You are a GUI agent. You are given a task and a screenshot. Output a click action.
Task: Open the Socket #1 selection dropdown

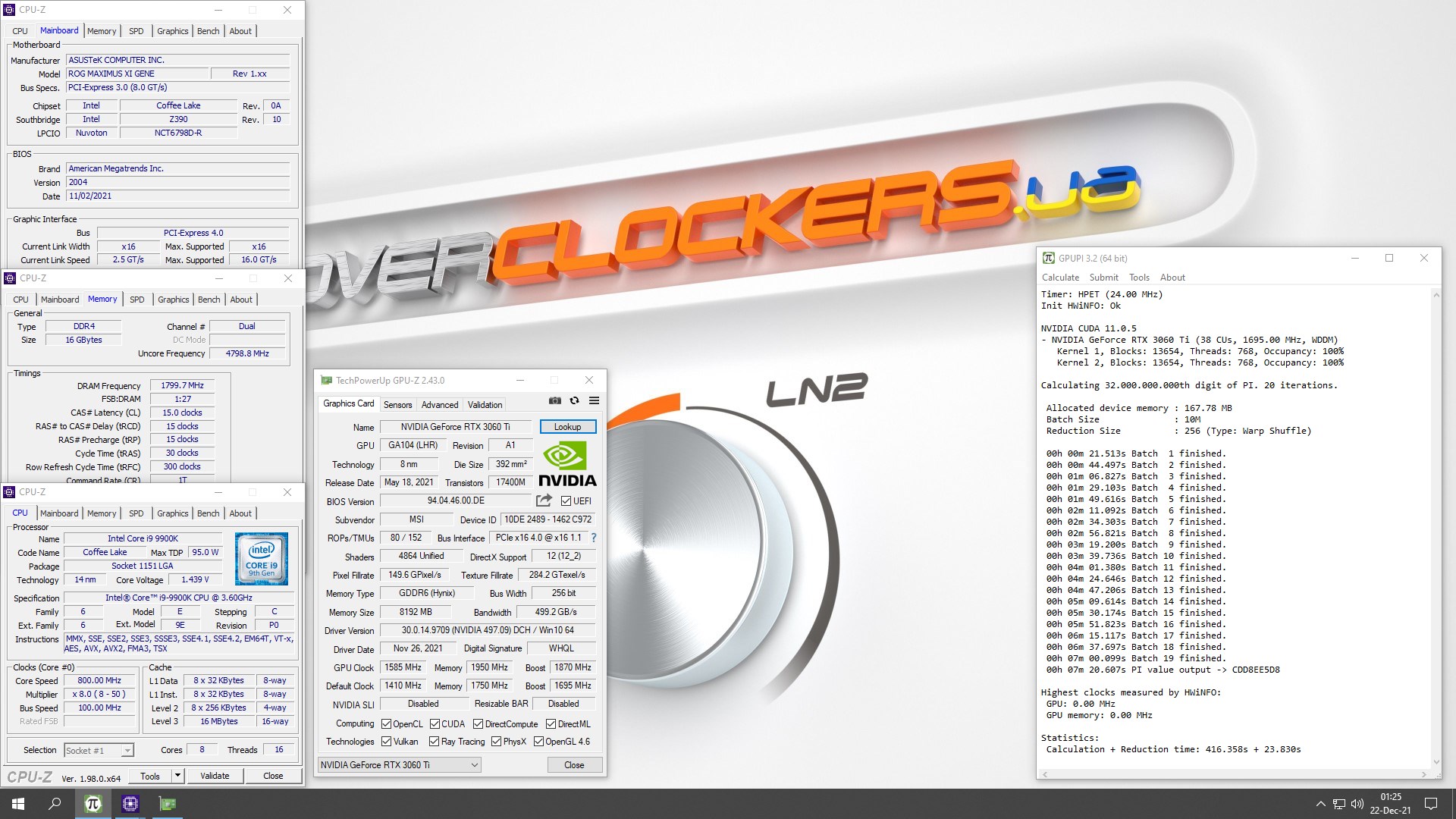pos(99,750)
